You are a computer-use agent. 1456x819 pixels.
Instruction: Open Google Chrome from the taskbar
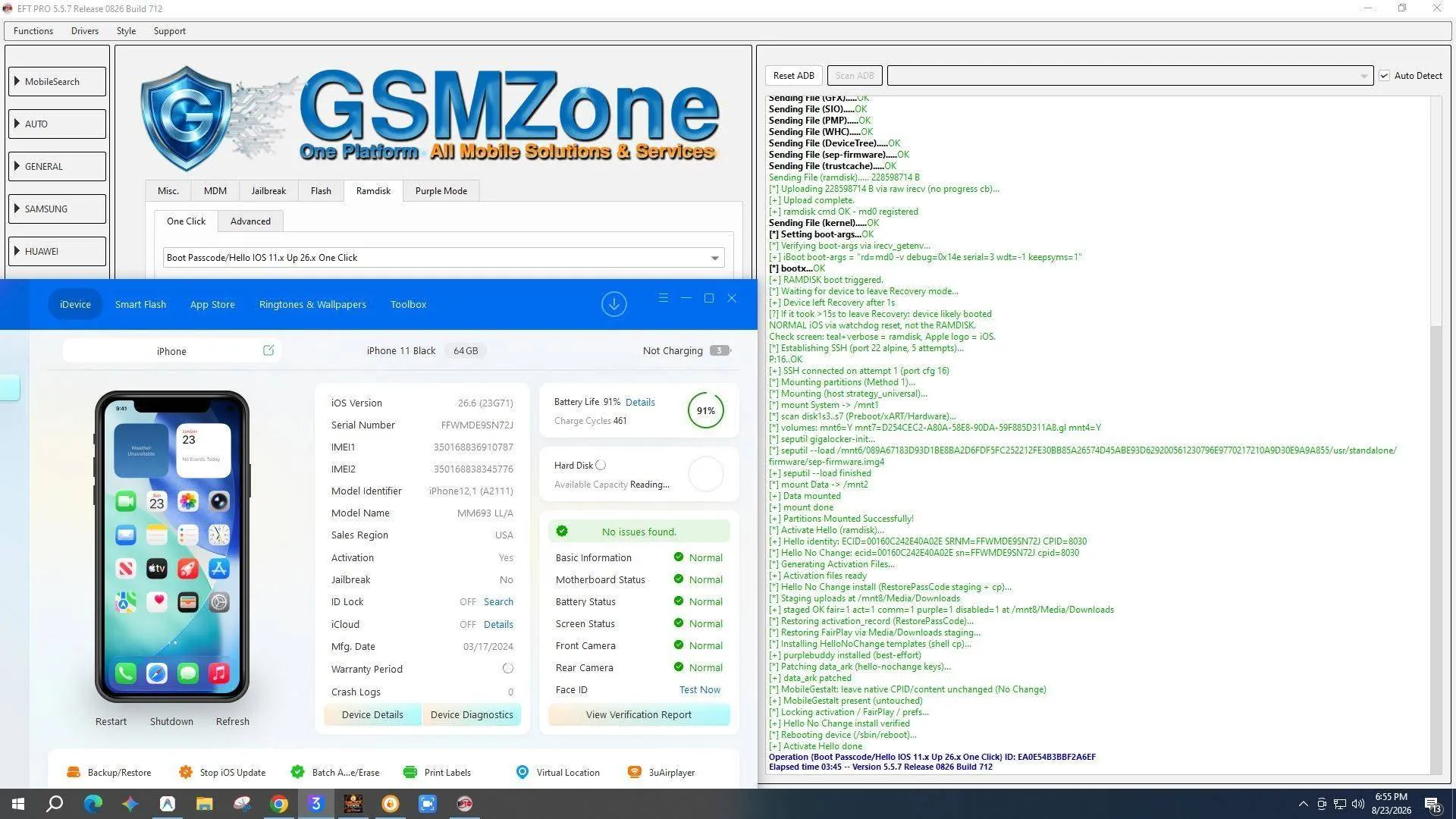pyautogui.click(x=279, y=804)
